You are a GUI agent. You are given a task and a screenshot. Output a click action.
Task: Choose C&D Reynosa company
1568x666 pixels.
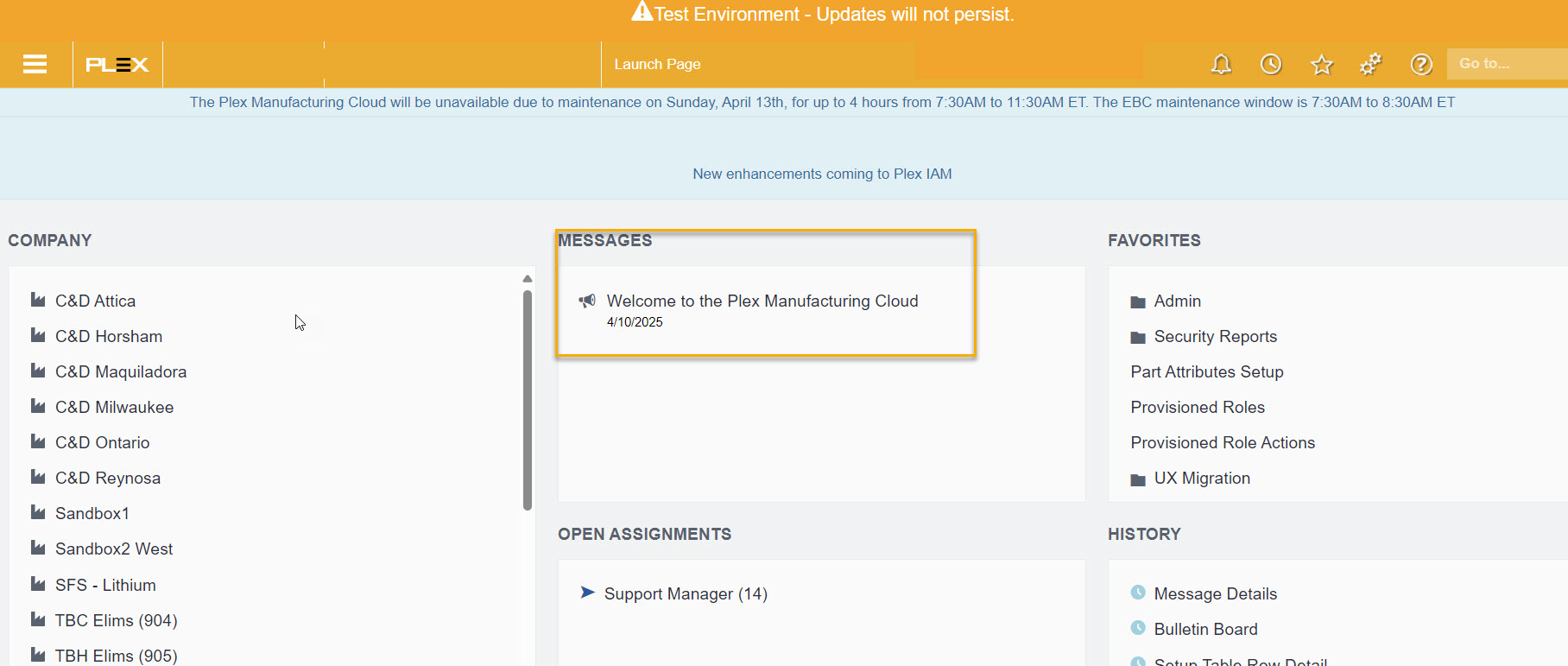pyautogui.click(x=108, y=478)
